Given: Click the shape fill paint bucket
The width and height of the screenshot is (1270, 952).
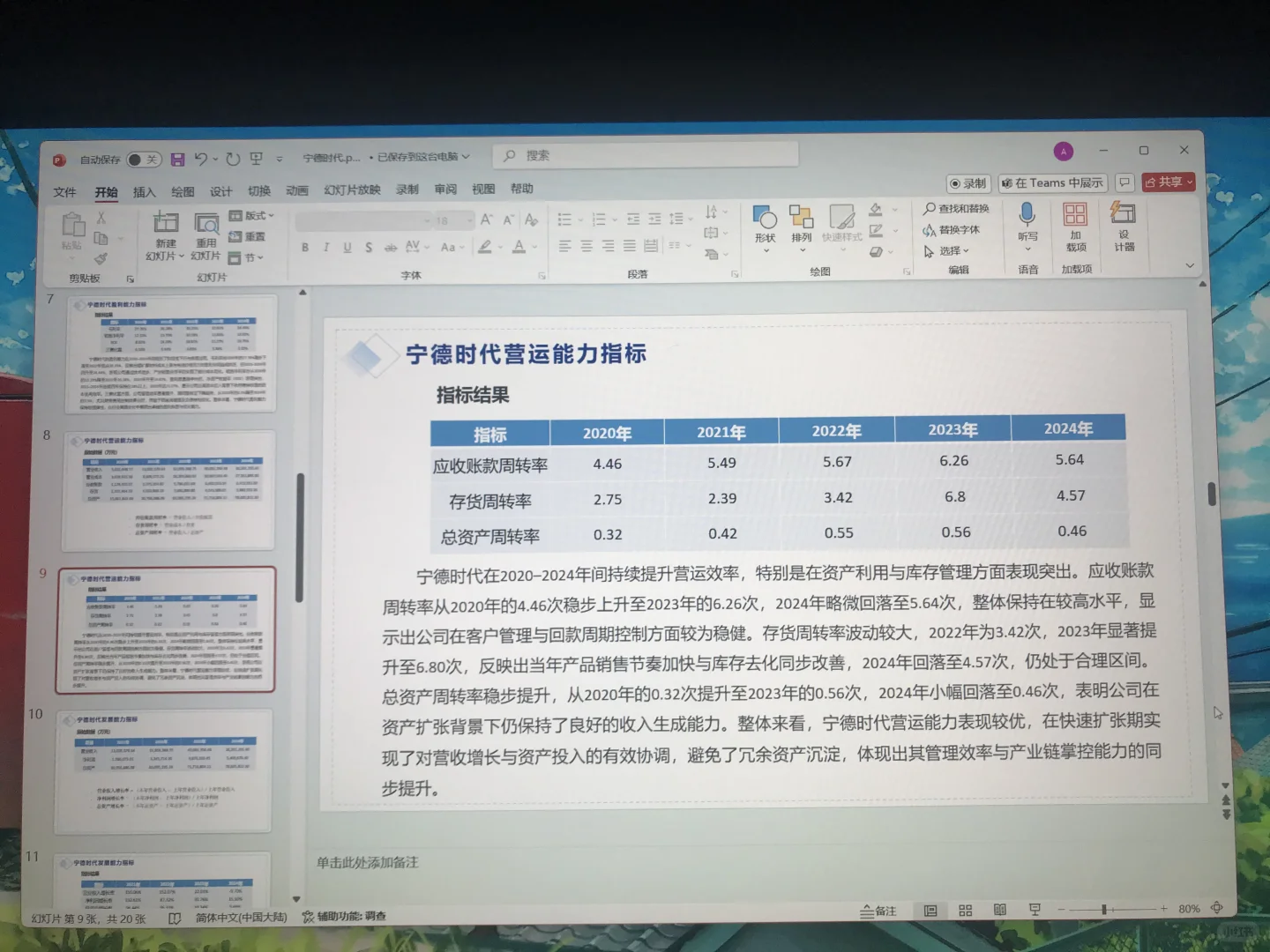Looking at the screenshot, I should coord(876,210).
